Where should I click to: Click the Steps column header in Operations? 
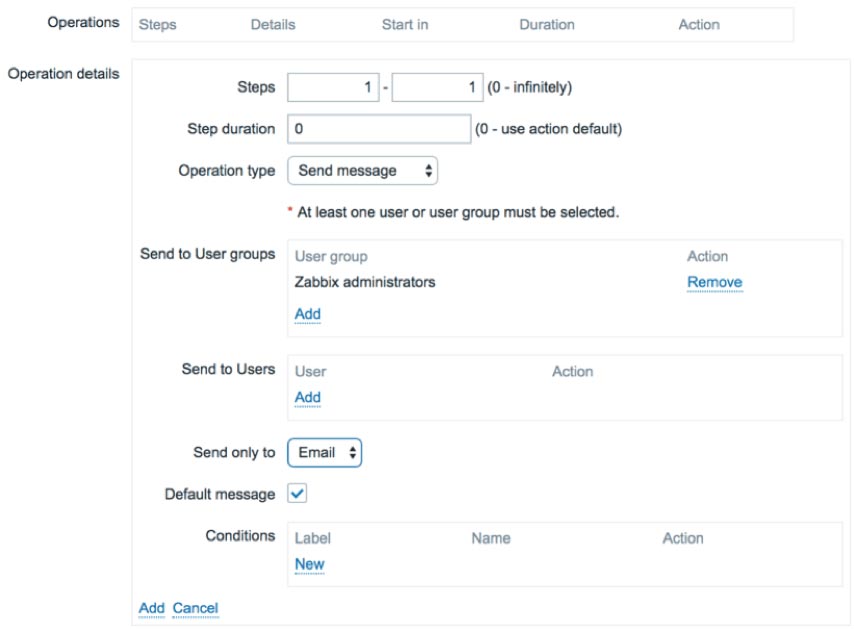(157, 25)
